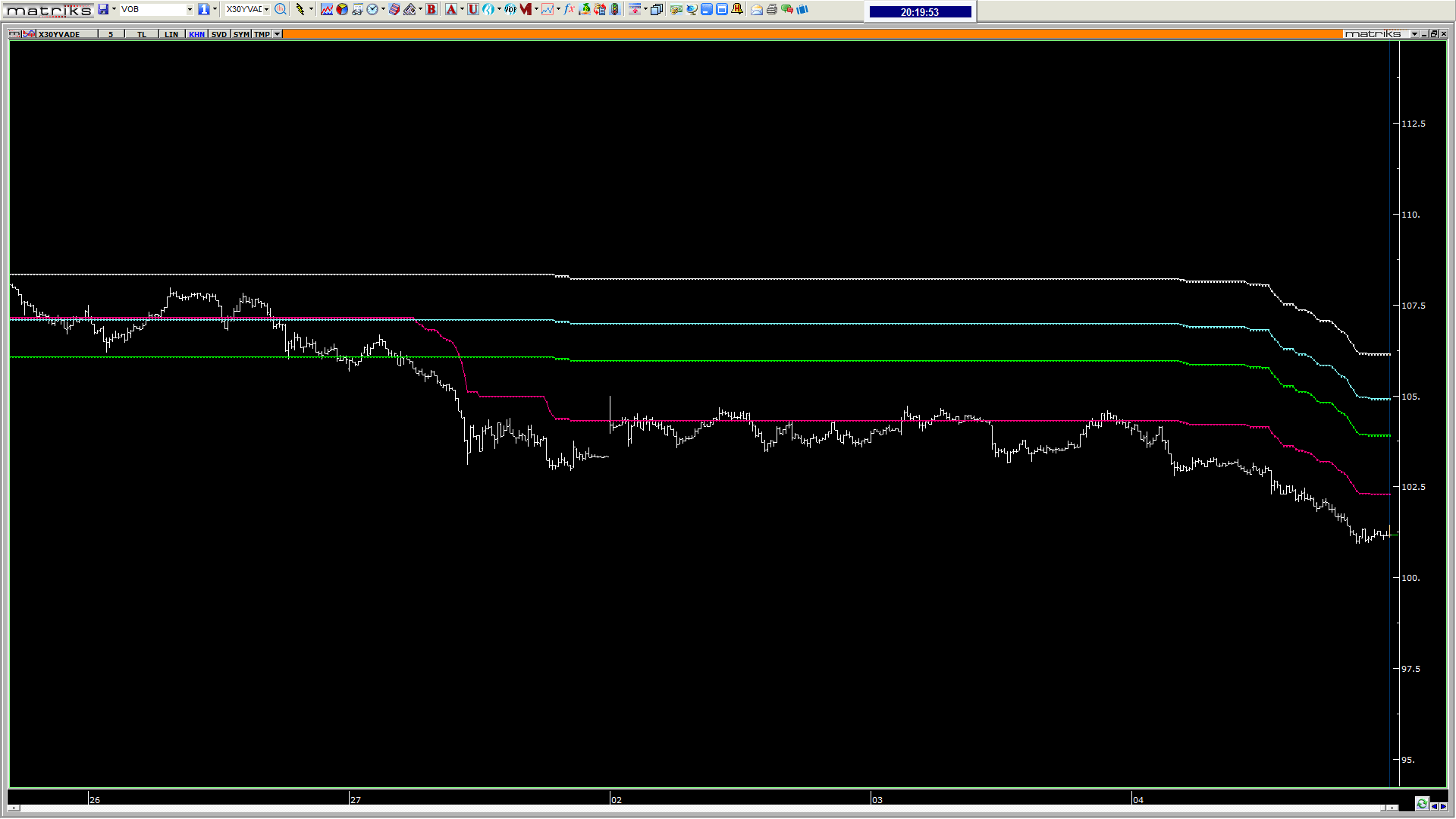Click the alarm bell icon
The width and height of the screenshot is (1456, 819).
[x=737, y=9]
